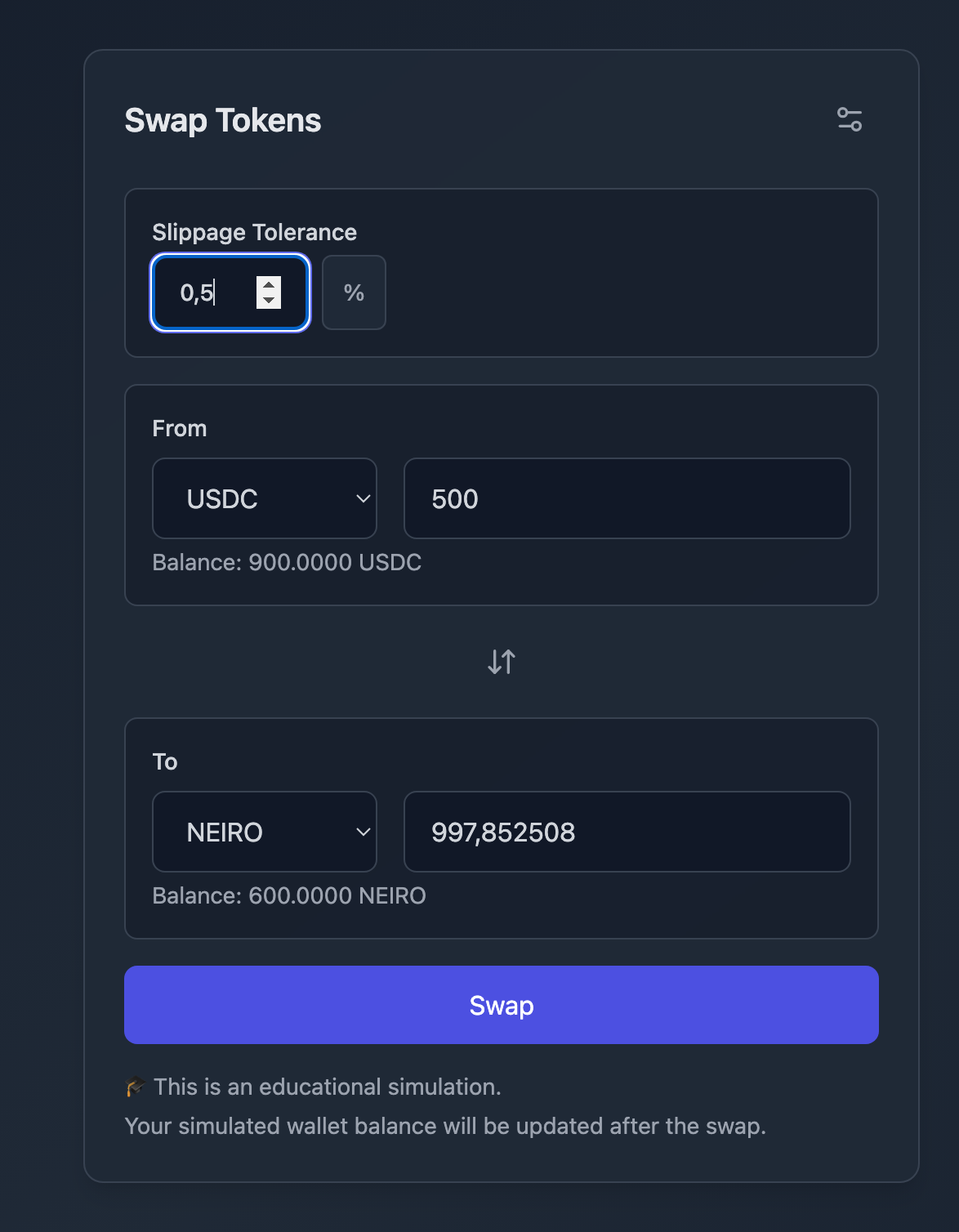This screenshot has height=1232, width=959.
Task: Open the From token selector showing USDC
Action: [x=263, y=499]
